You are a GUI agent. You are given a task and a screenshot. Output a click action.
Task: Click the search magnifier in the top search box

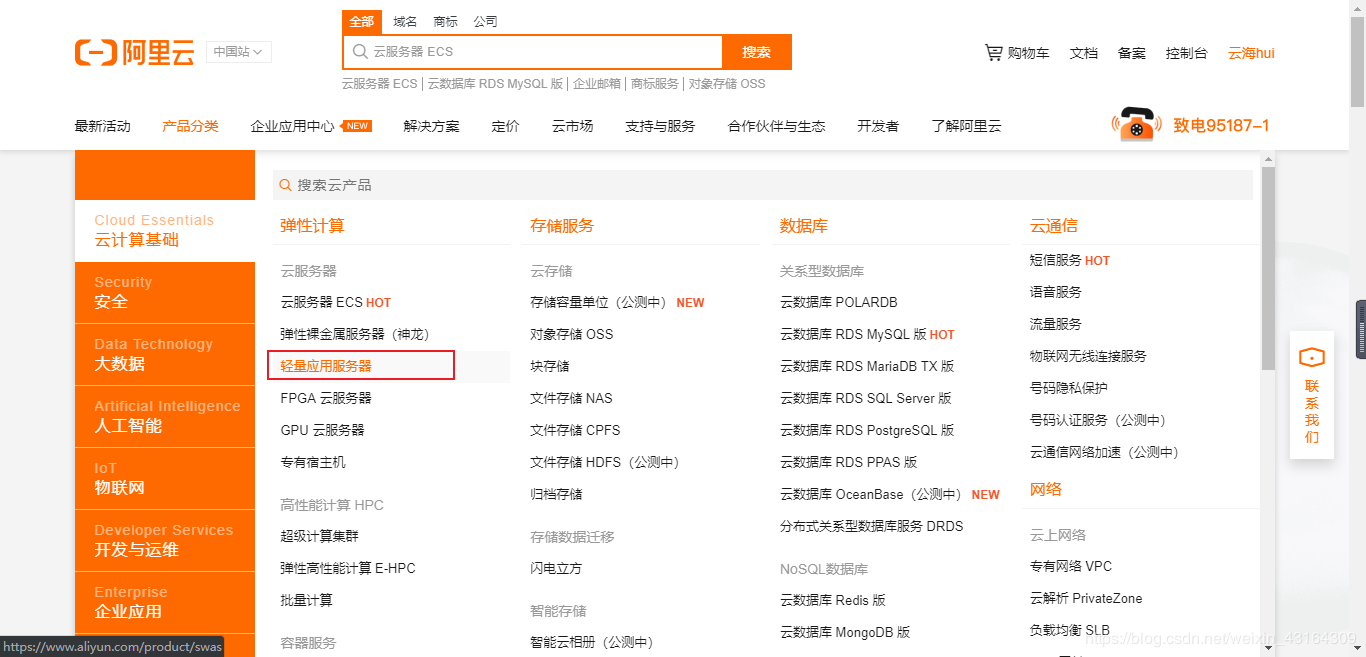tap(360, 52)
